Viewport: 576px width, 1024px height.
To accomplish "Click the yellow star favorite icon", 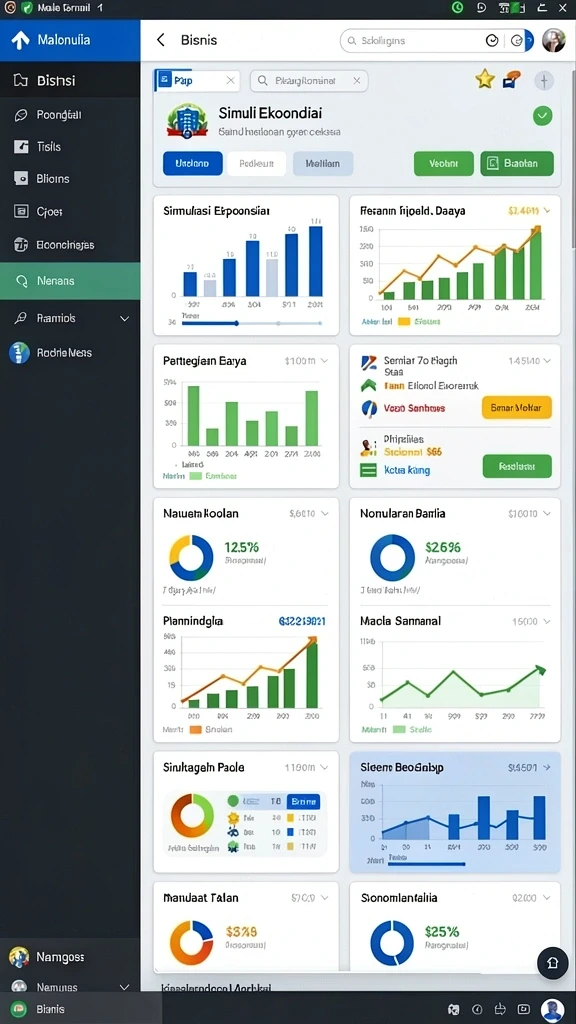I will click(x=485, y=80).
